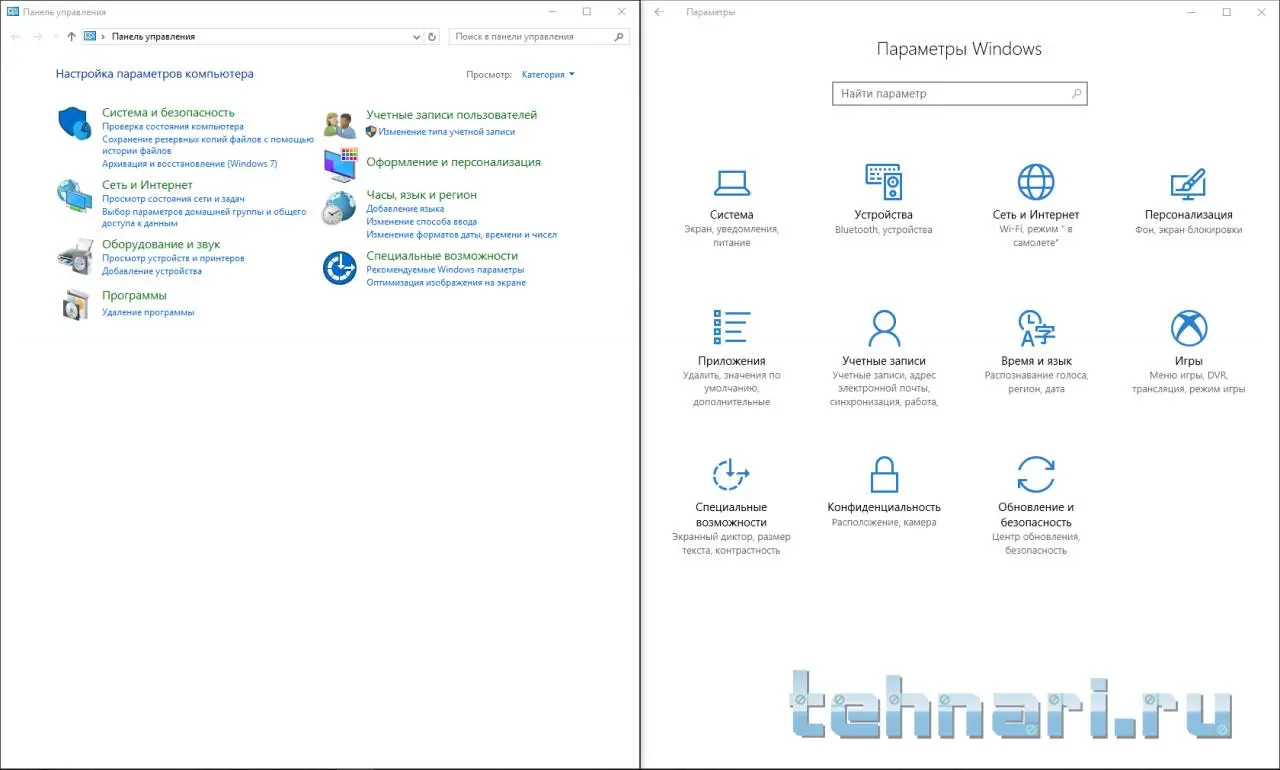The image size is (1280, 770).
Task: Minimize the Панель управления window
Action: click(x=554, y=12)
